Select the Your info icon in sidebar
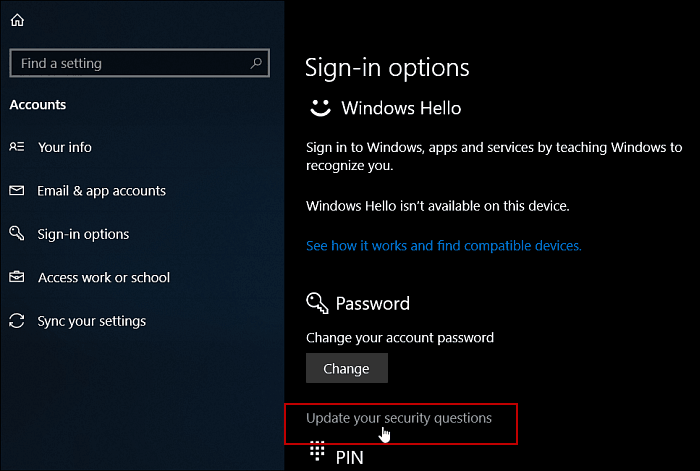The width and height of the screenshot is (700, 471). [x=17, y=146]
